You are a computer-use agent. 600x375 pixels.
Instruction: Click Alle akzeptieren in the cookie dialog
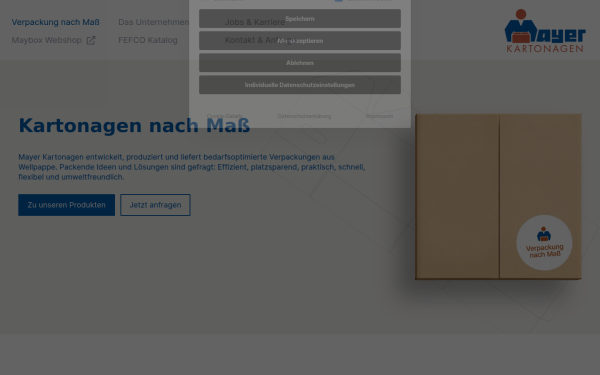[300, 41]
